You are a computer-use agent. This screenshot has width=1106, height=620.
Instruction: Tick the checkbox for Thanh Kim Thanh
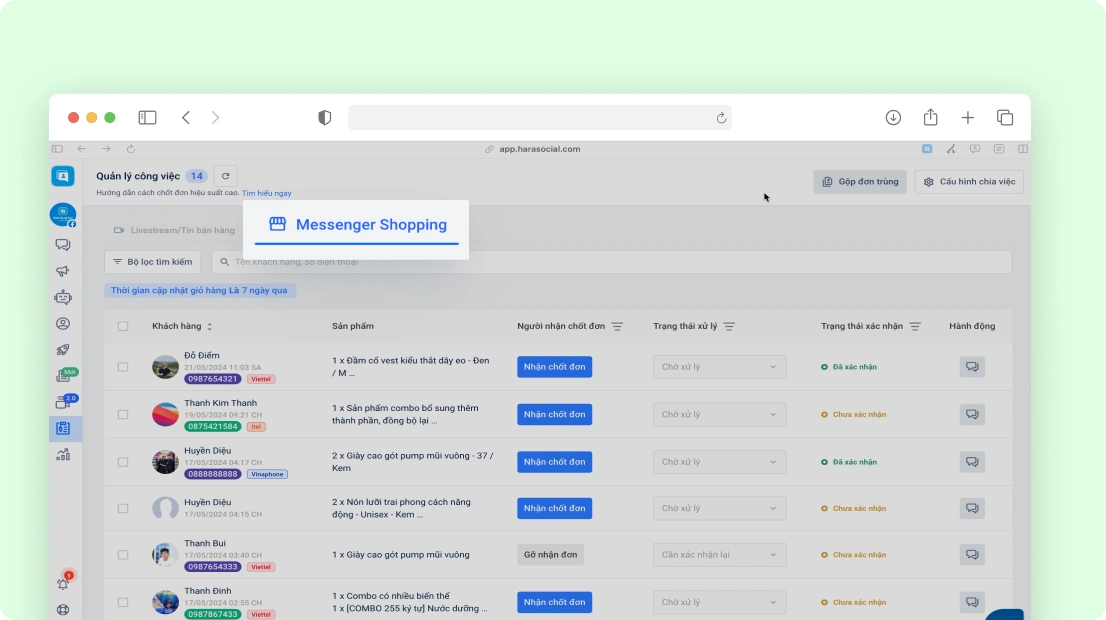point(123,414)
